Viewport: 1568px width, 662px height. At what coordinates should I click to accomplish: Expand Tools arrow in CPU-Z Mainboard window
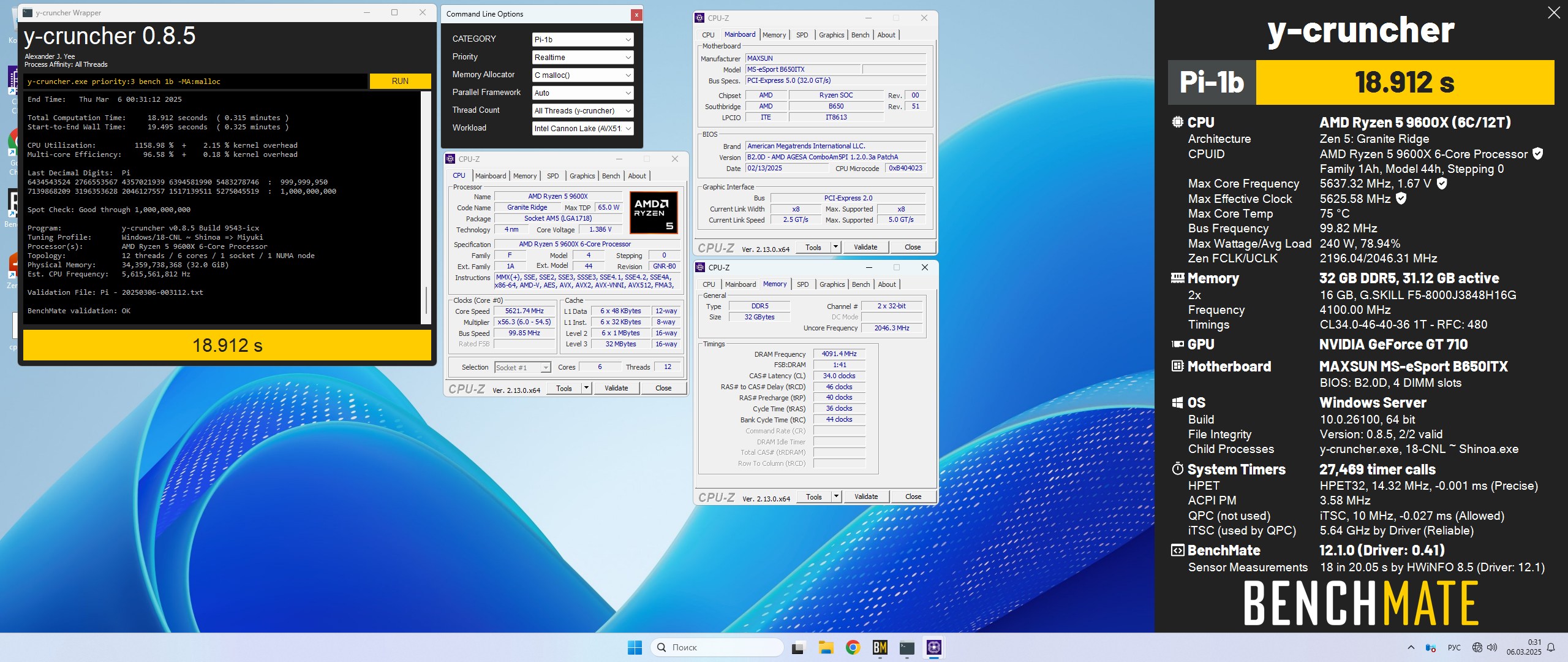click(x=835, y=247)
